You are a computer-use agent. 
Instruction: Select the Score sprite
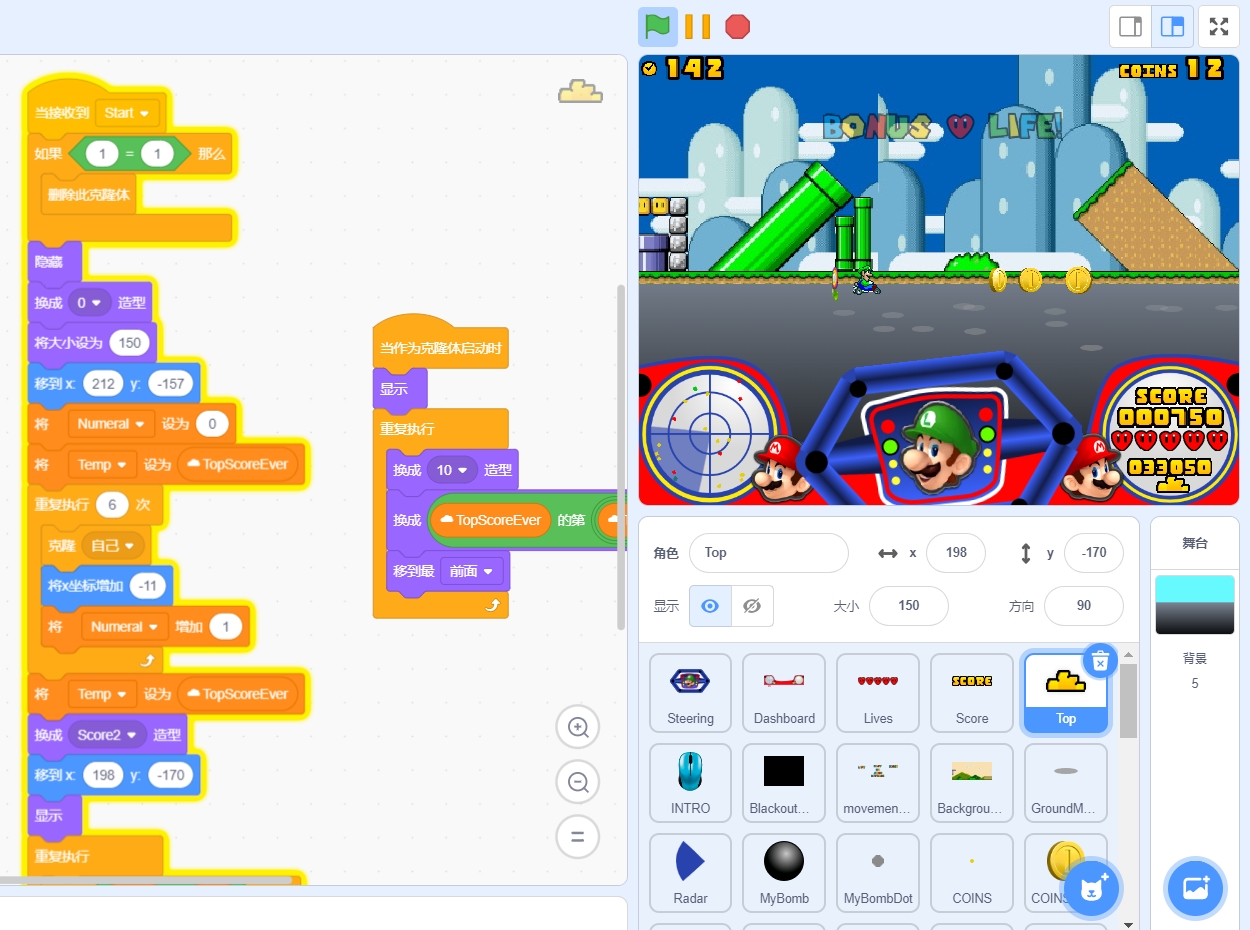pyautogui.click(x=972, y=694)
